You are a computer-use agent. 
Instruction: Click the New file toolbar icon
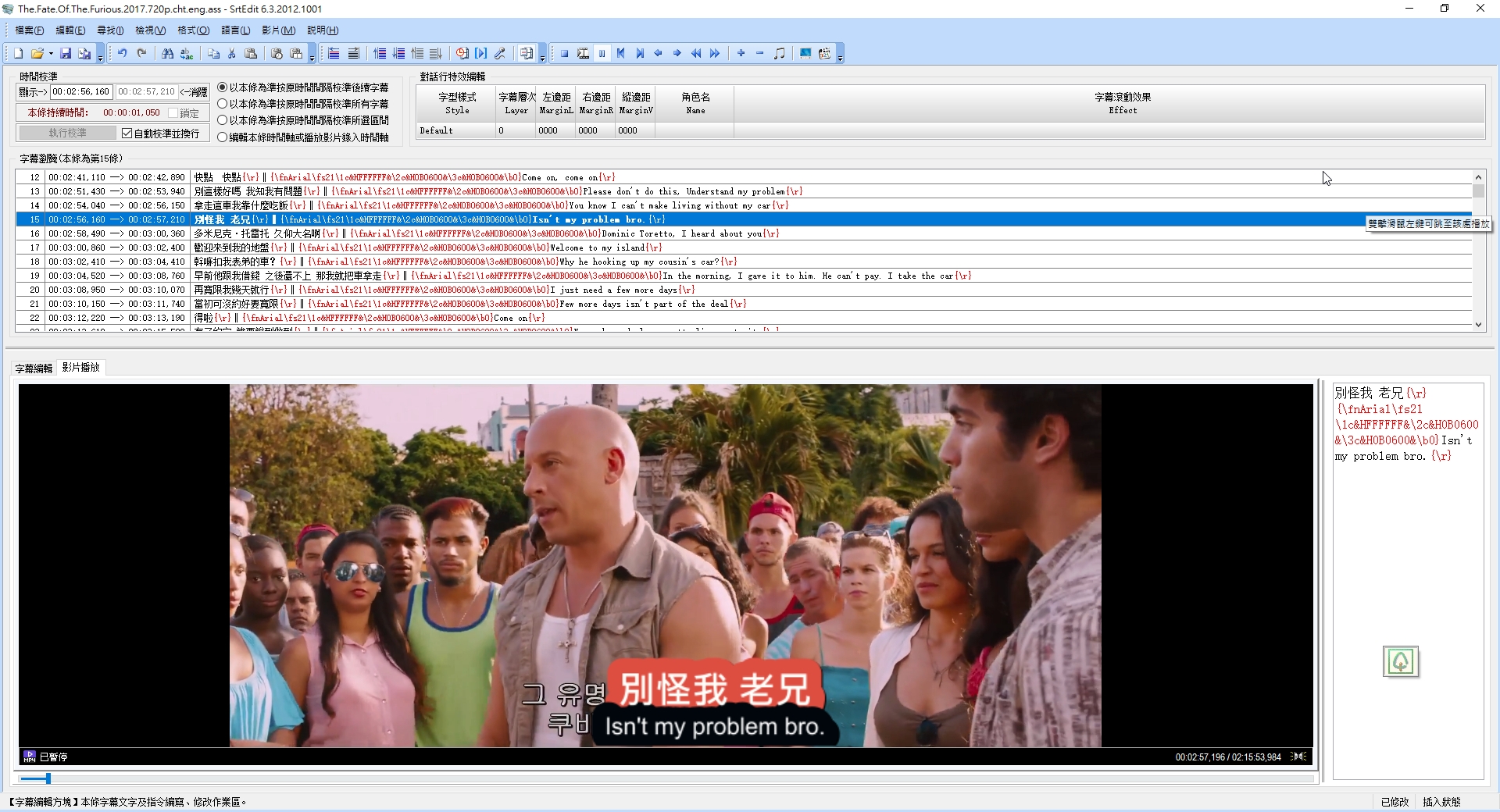pos(18,53)
